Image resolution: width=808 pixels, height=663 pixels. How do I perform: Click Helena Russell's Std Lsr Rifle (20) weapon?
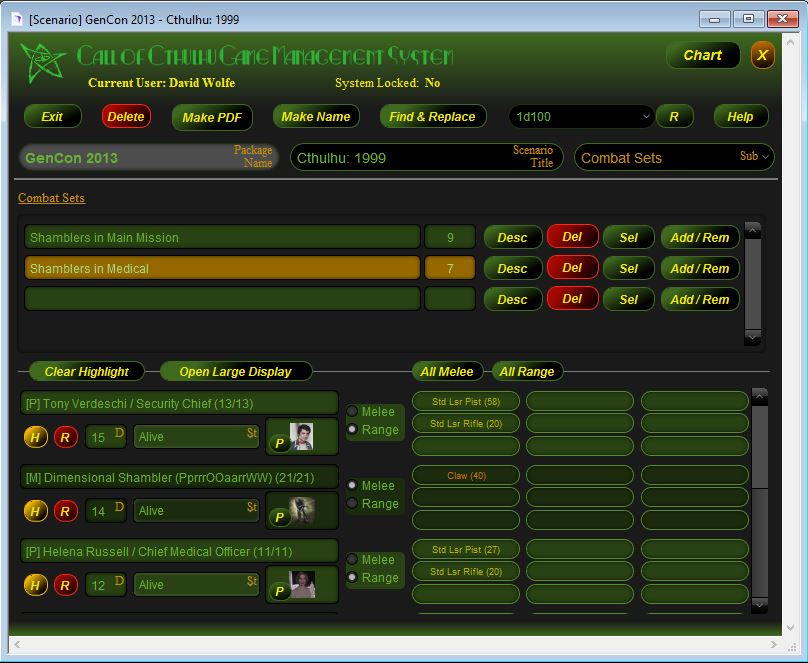[466, 571]
